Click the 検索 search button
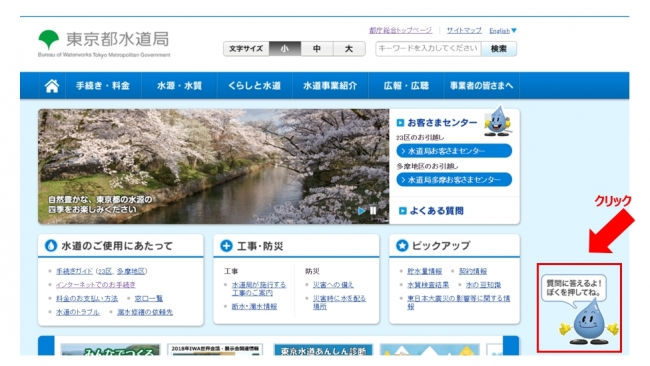Screen dimensions: 650x366 point(499,49)
